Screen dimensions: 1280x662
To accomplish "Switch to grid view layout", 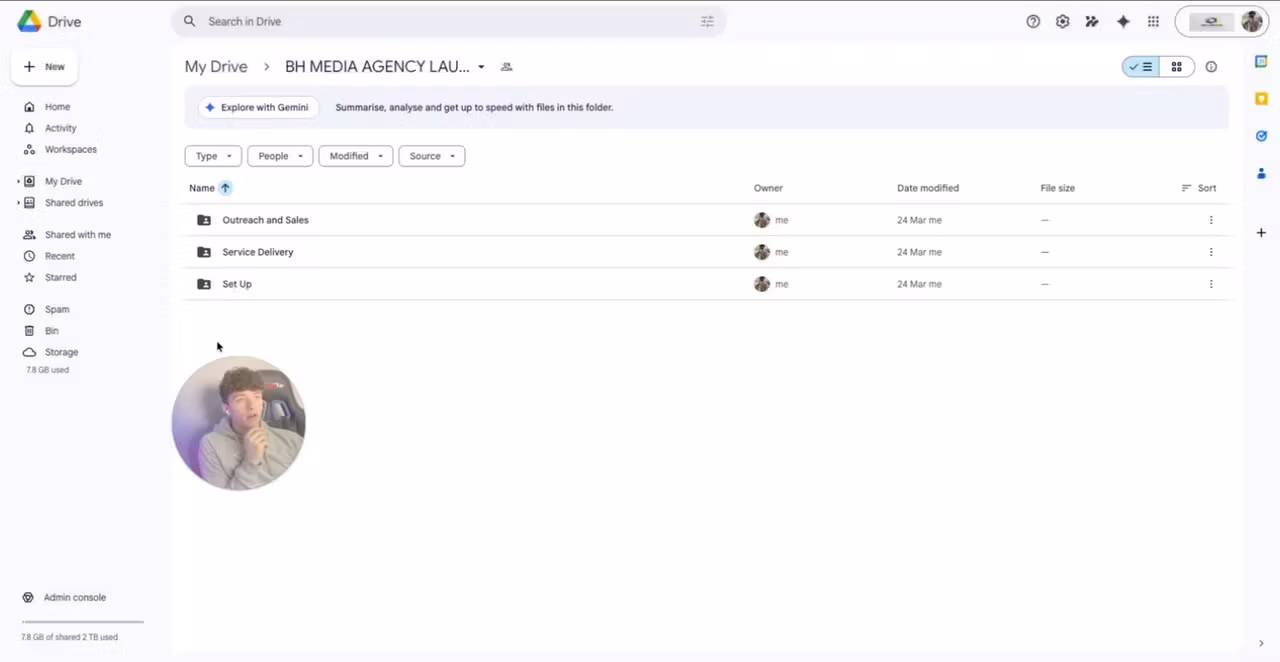I will (1176, 66).
